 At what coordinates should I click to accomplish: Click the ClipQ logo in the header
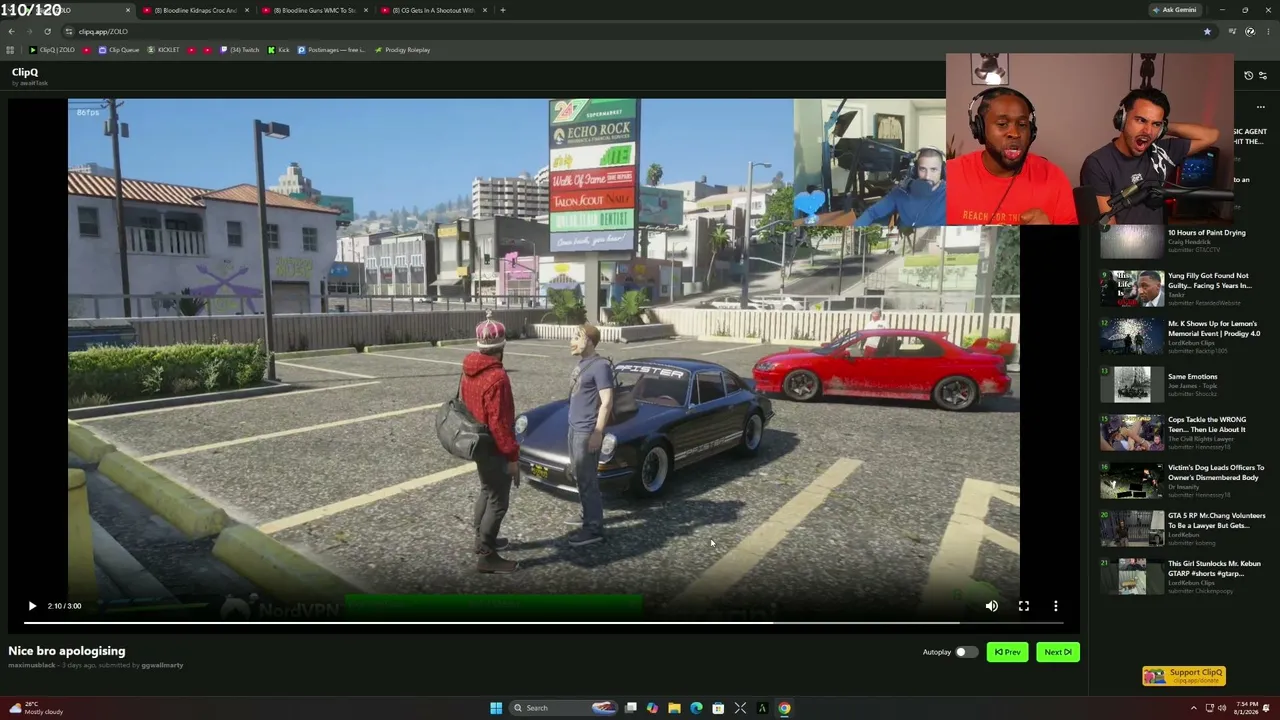pyautogui.click(x=25, y=72)
